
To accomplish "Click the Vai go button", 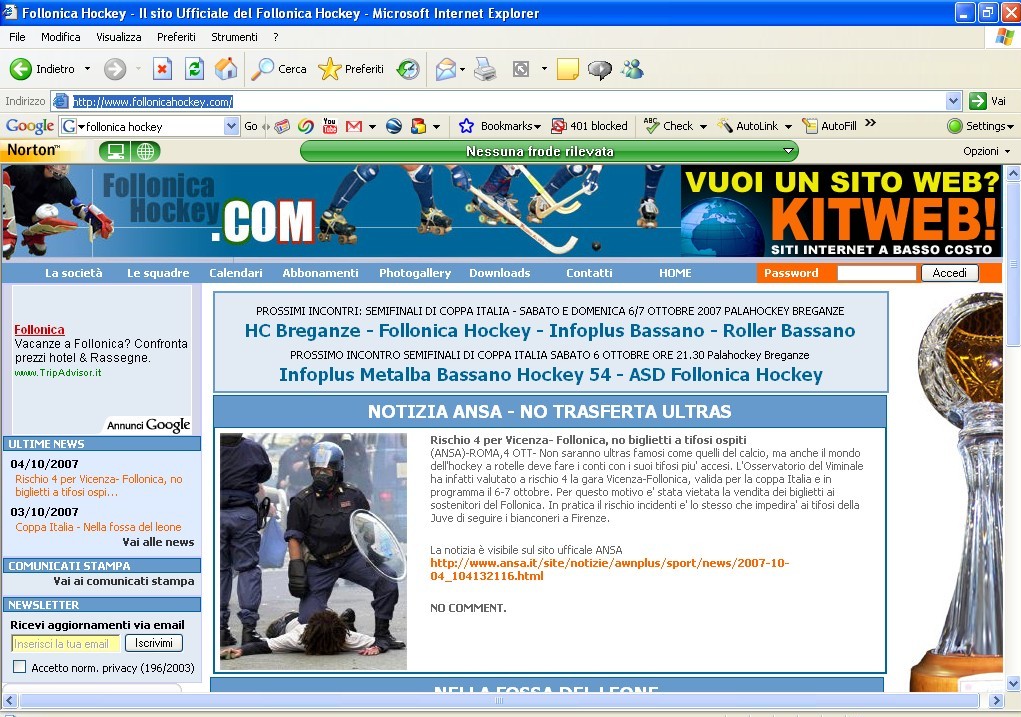I will click(x=988, y=101).
